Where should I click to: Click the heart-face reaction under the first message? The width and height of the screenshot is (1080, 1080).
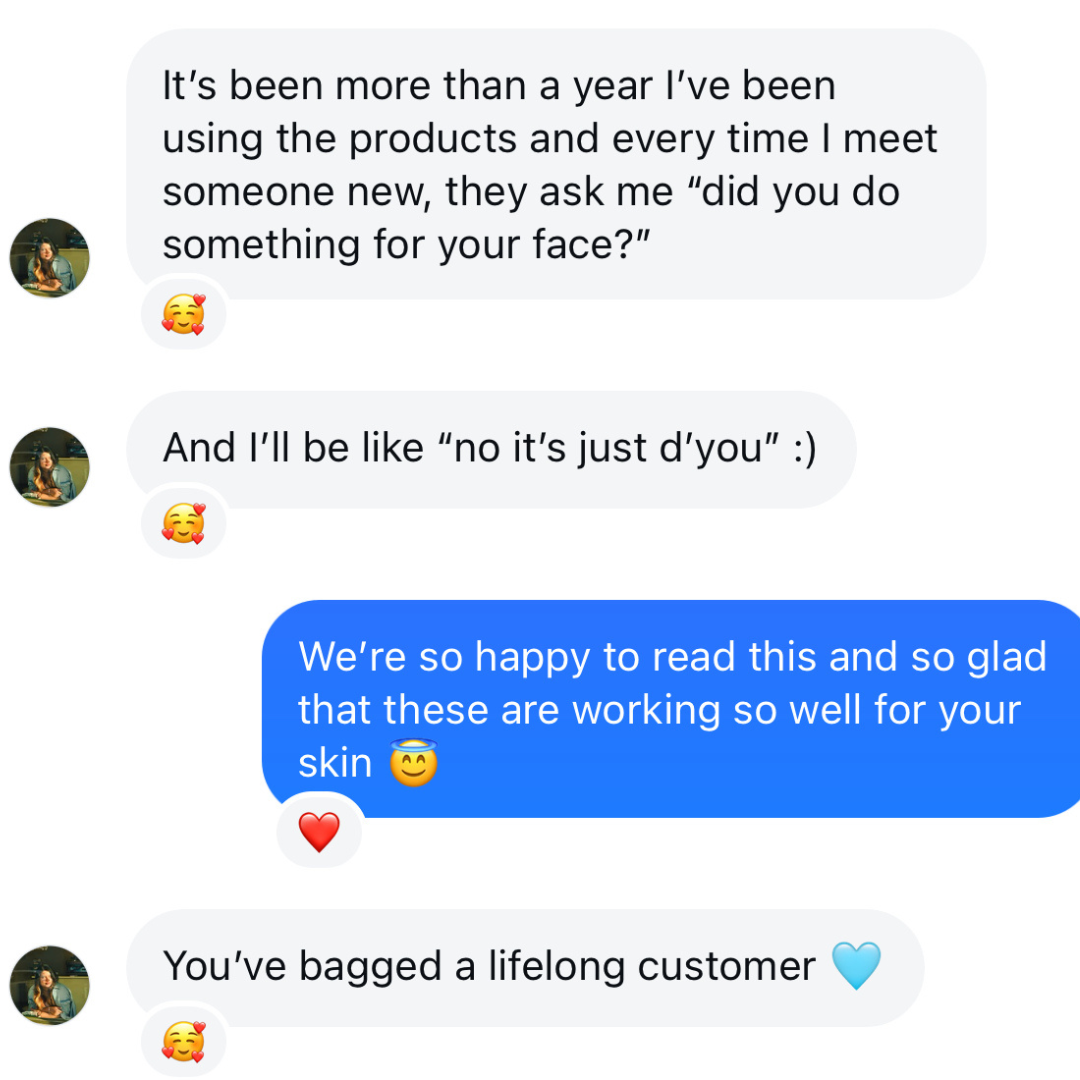[183, 316]
